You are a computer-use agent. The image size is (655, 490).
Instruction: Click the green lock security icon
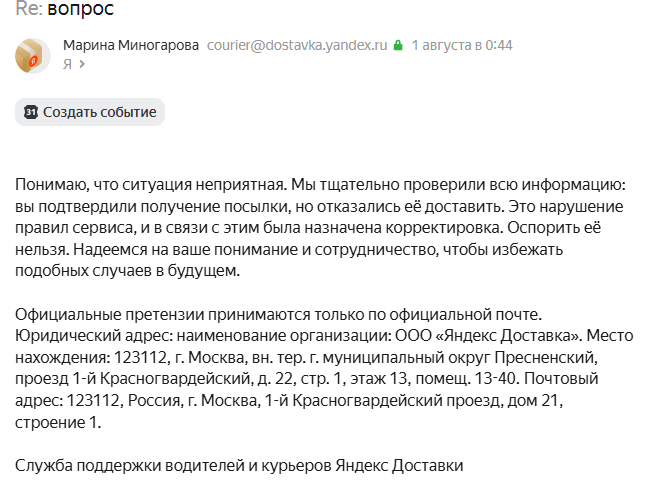pos(398,45)
